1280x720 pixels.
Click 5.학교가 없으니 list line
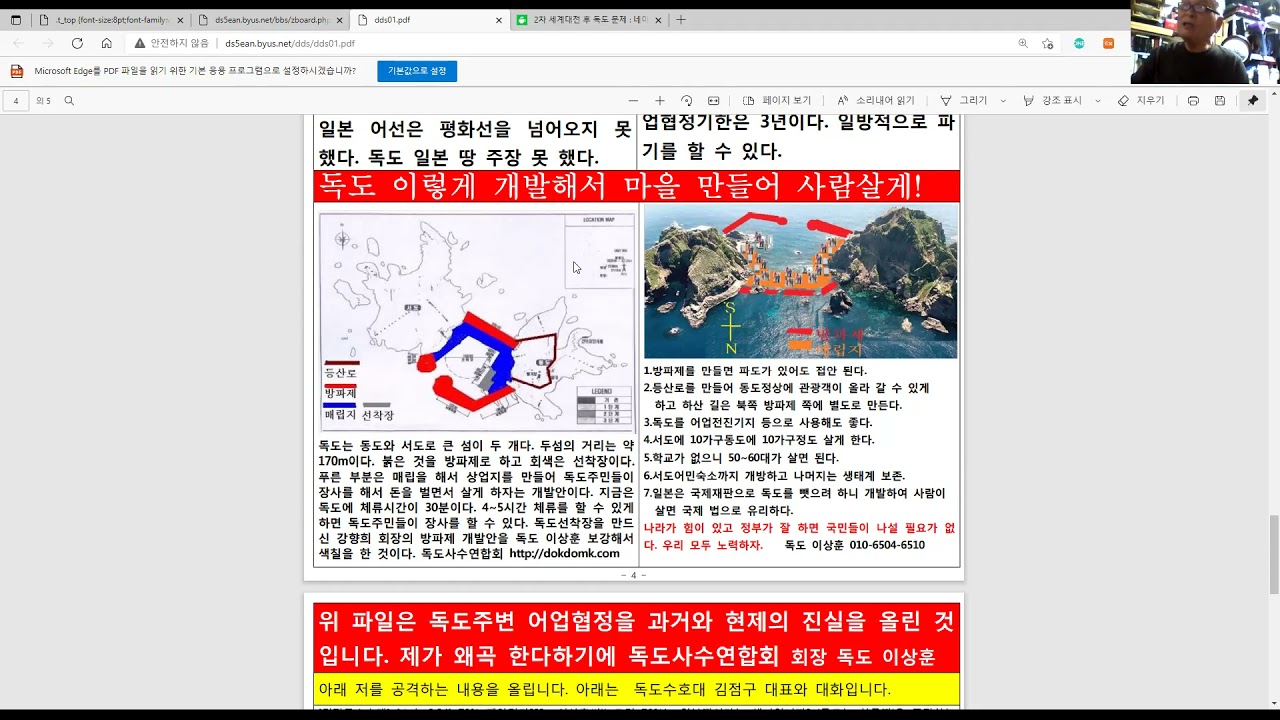coord(741,458)
